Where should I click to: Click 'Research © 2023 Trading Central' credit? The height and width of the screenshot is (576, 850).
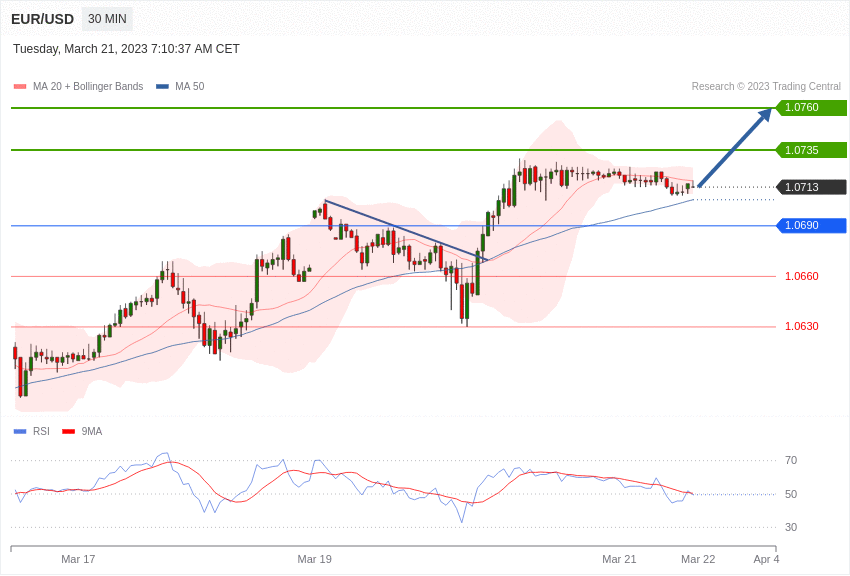point(766,87)
